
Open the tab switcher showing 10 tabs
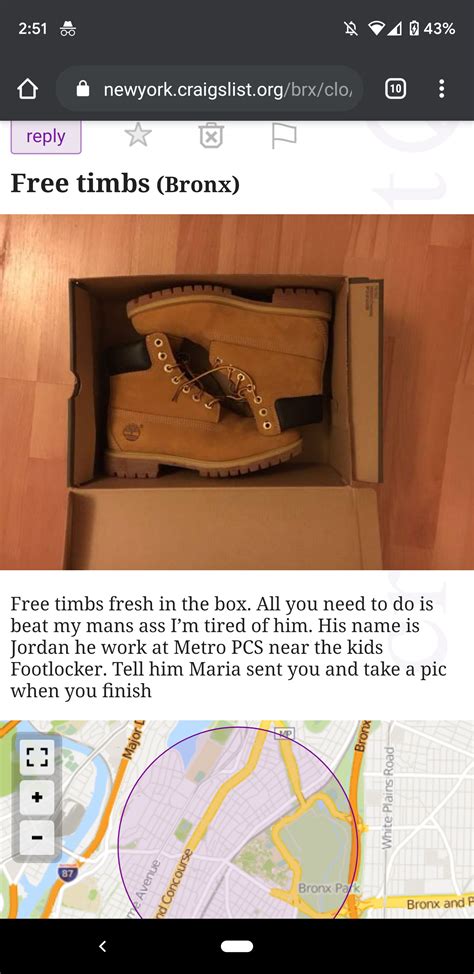(395, 90)
